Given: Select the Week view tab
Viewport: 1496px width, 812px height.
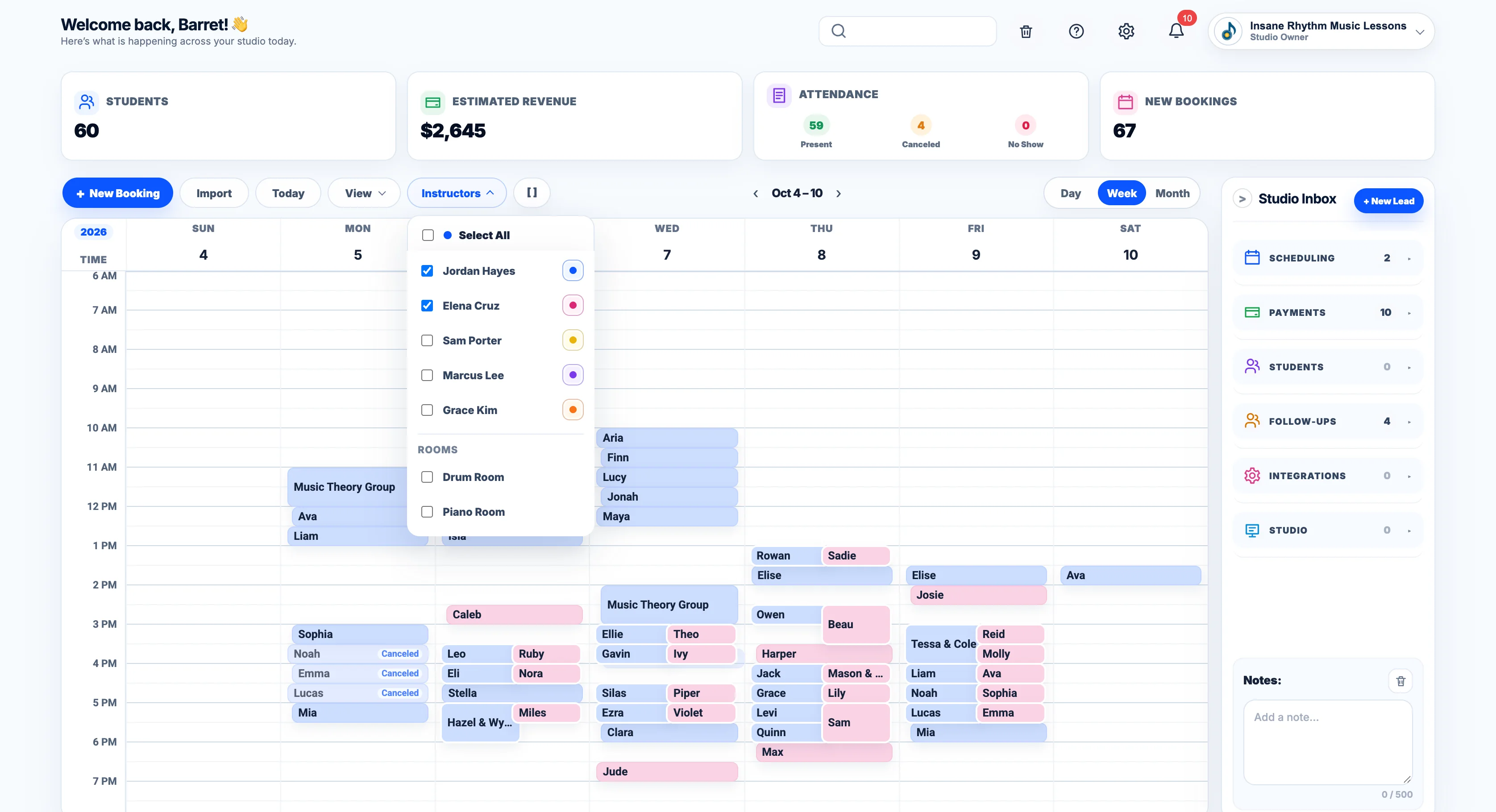Looking at the screenshot, I should [x=1122, y=193].
